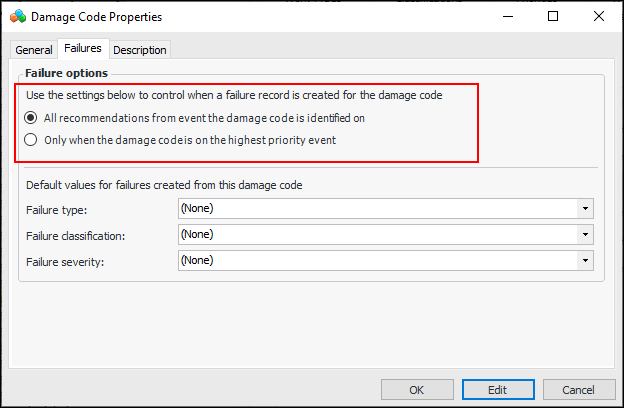Click the 'Damage Code Properties' title bar text

click(x=96, y=17)
